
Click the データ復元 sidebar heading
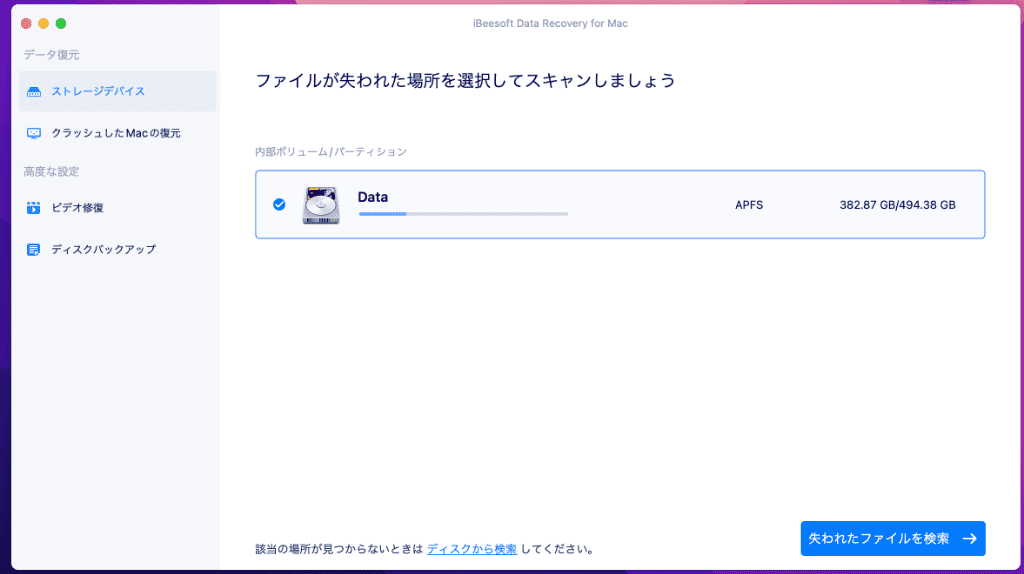click(x=52, y=55)
